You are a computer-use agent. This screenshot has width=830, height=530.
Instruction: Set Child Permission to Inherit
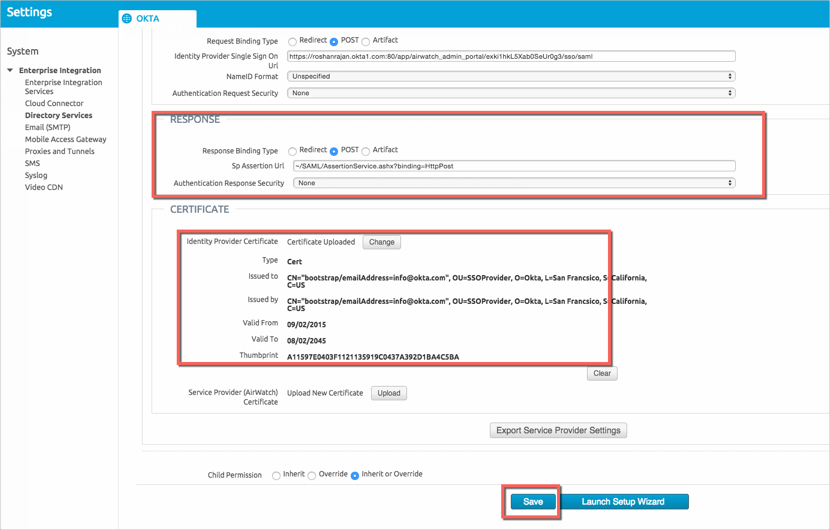click(x=276, y=475)
